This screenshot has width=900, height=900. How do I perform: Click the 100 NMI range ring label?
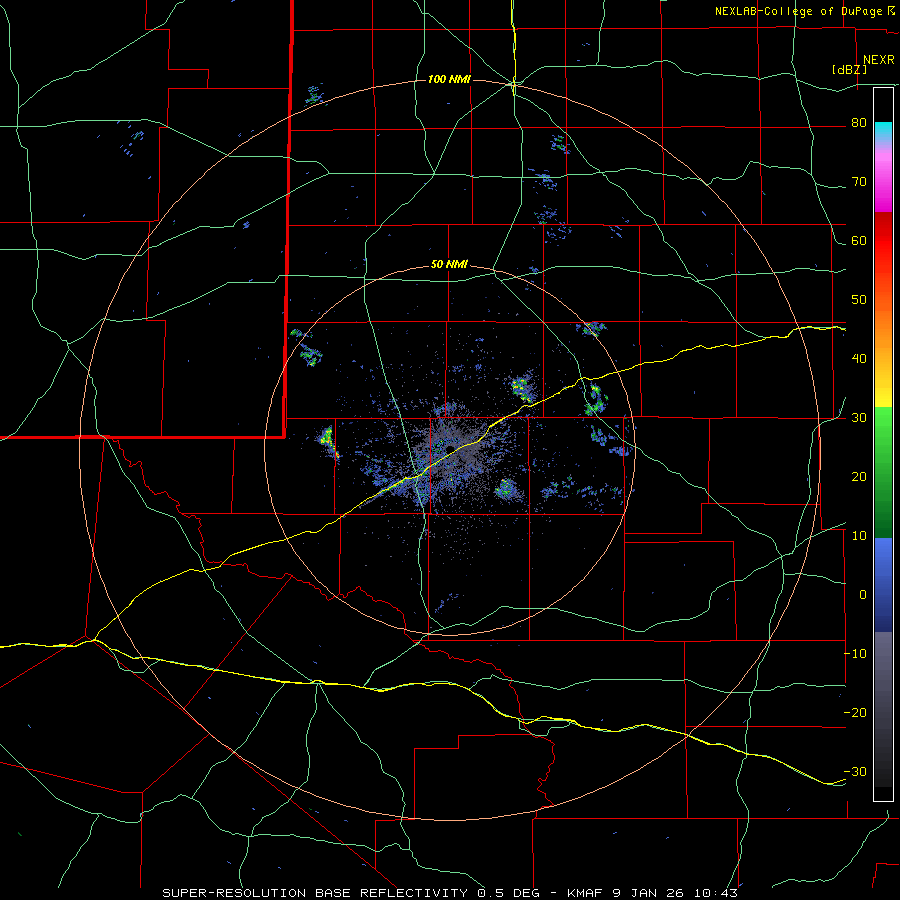click(x=449, y=79)
